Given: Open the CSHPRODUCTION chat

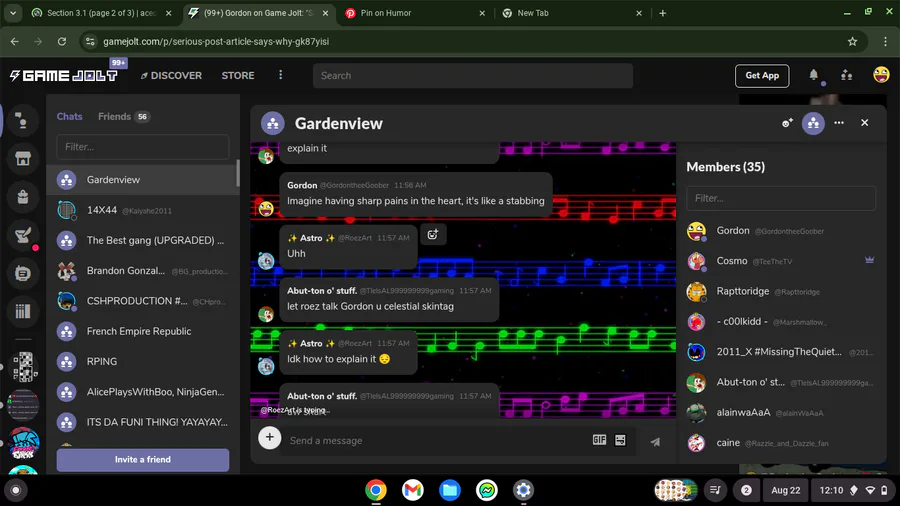Looking at the screenshot, I should coord(142,301).
